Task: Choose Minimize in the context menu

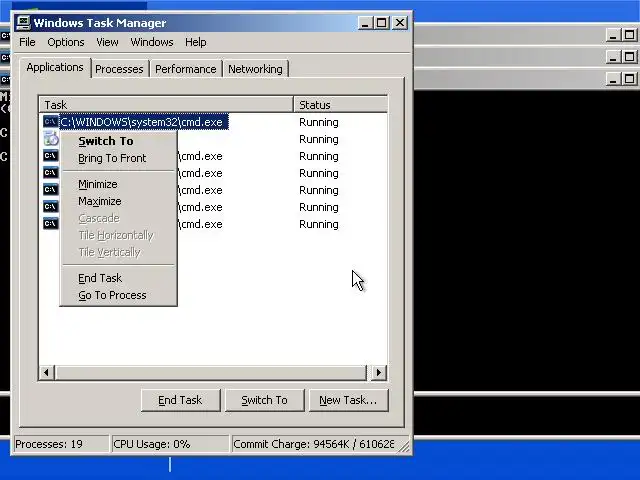Action: click(118, 184)
